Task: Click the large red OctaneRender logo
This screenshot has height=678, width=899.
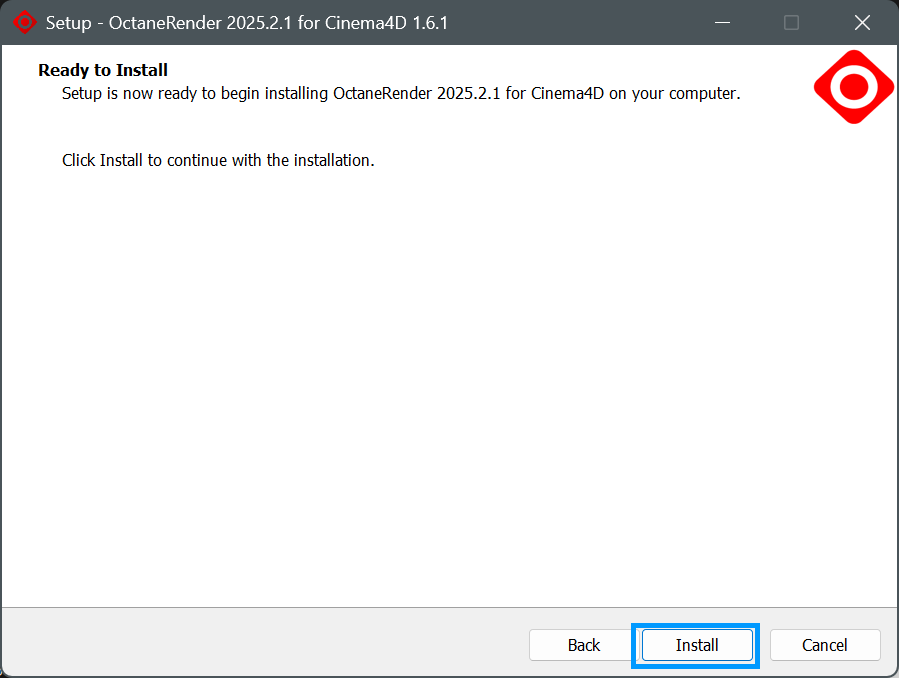Action: pyautogui.click(x=853, y=88)
